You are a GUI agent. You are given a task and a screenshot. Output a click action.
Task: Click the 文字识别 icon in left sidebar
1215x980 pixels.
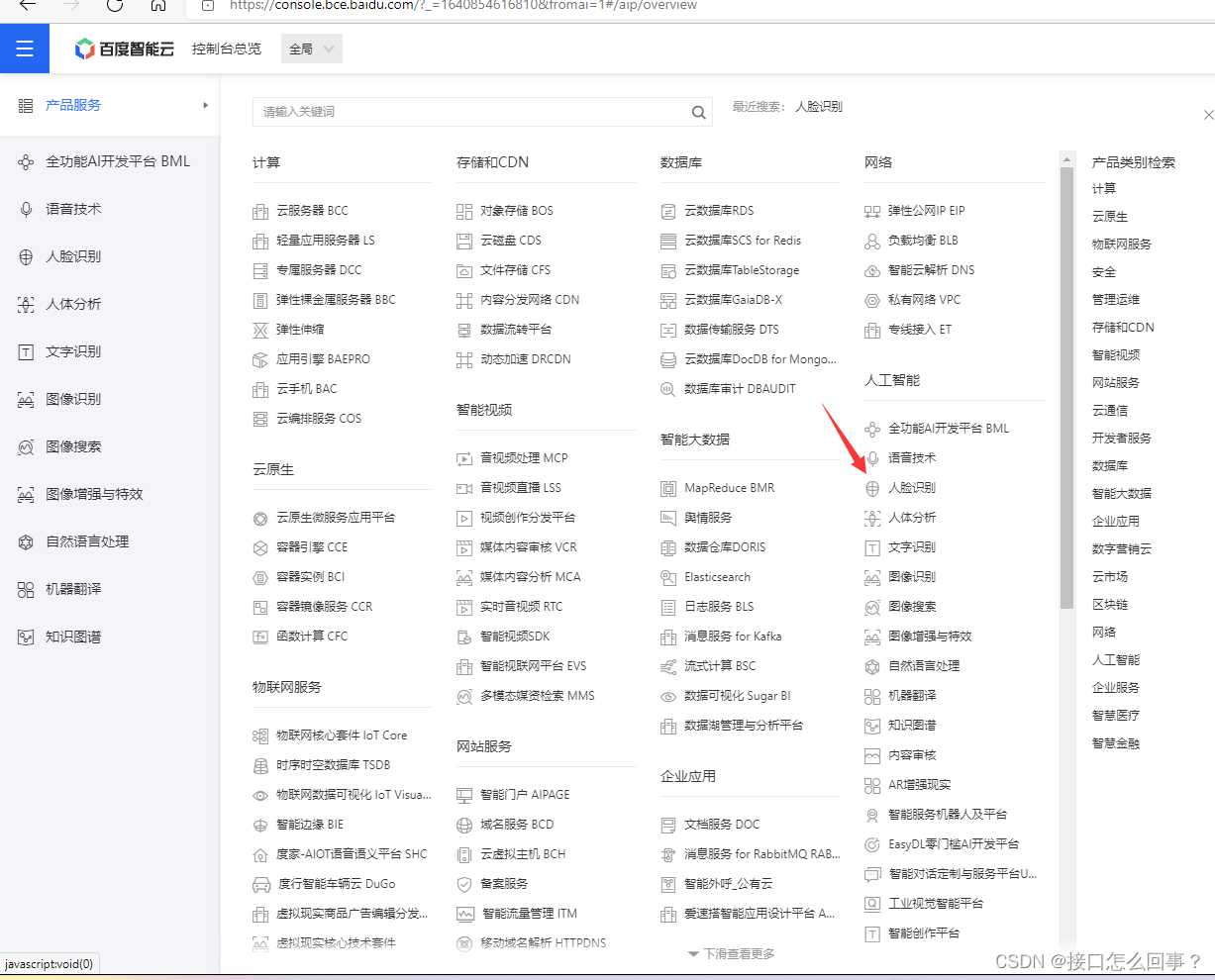[x=26, y=351]
